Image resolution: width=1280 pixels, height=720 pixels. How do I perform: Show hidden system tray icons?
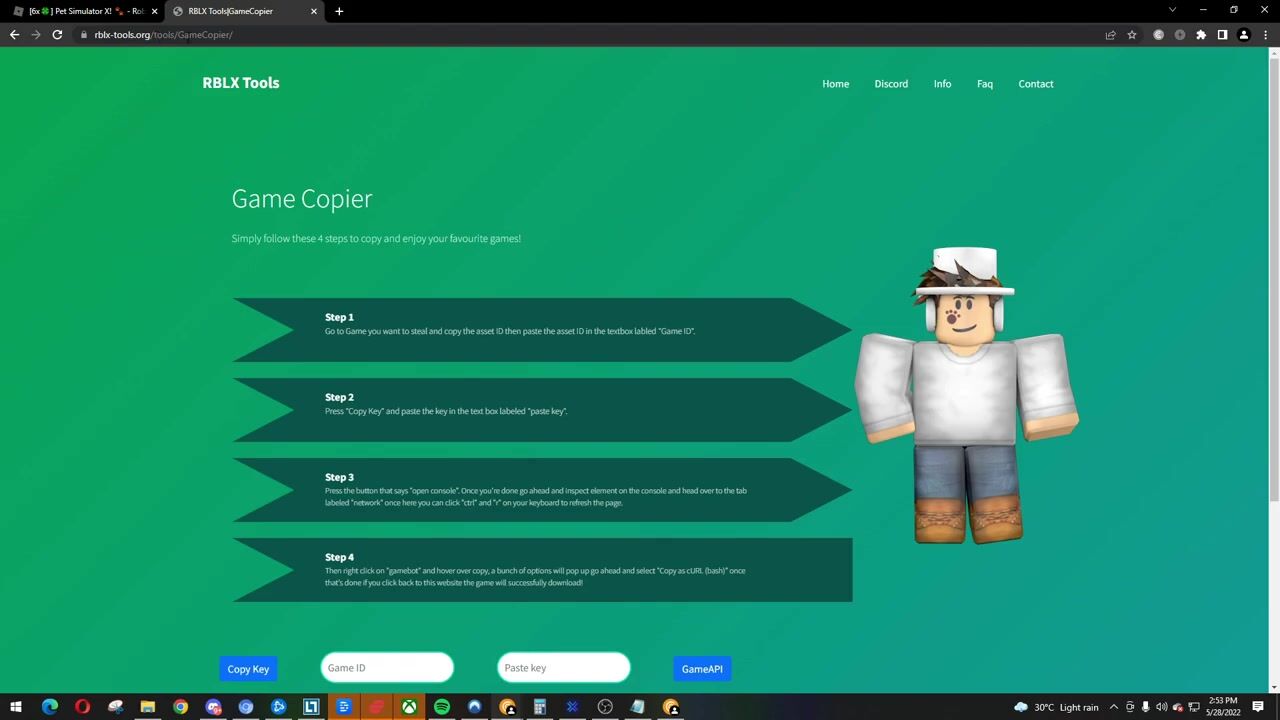[x=1113, y=707]
